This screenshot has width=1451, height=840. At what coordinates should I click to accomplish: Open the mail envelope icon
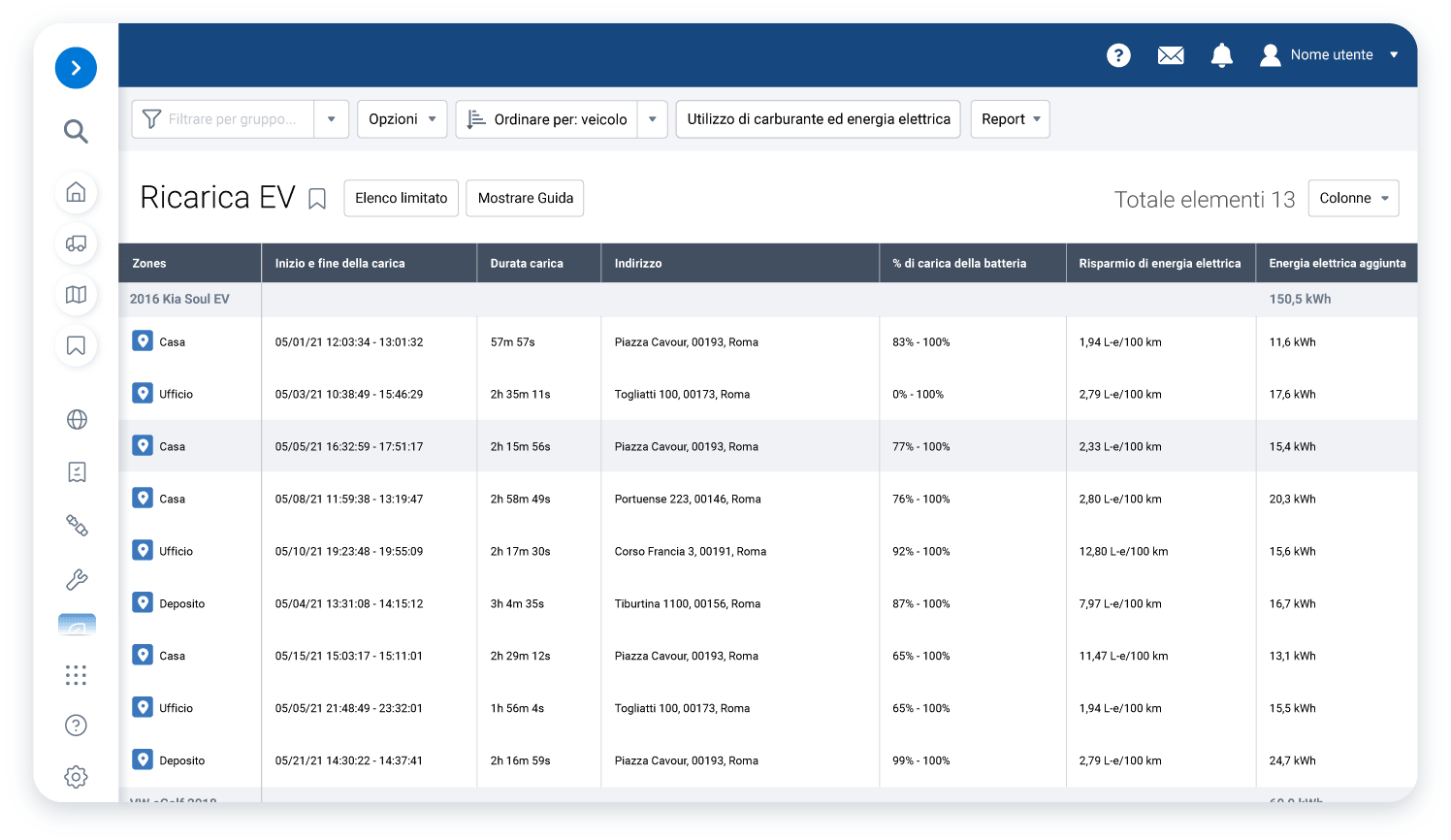[x=1171, y=55]
